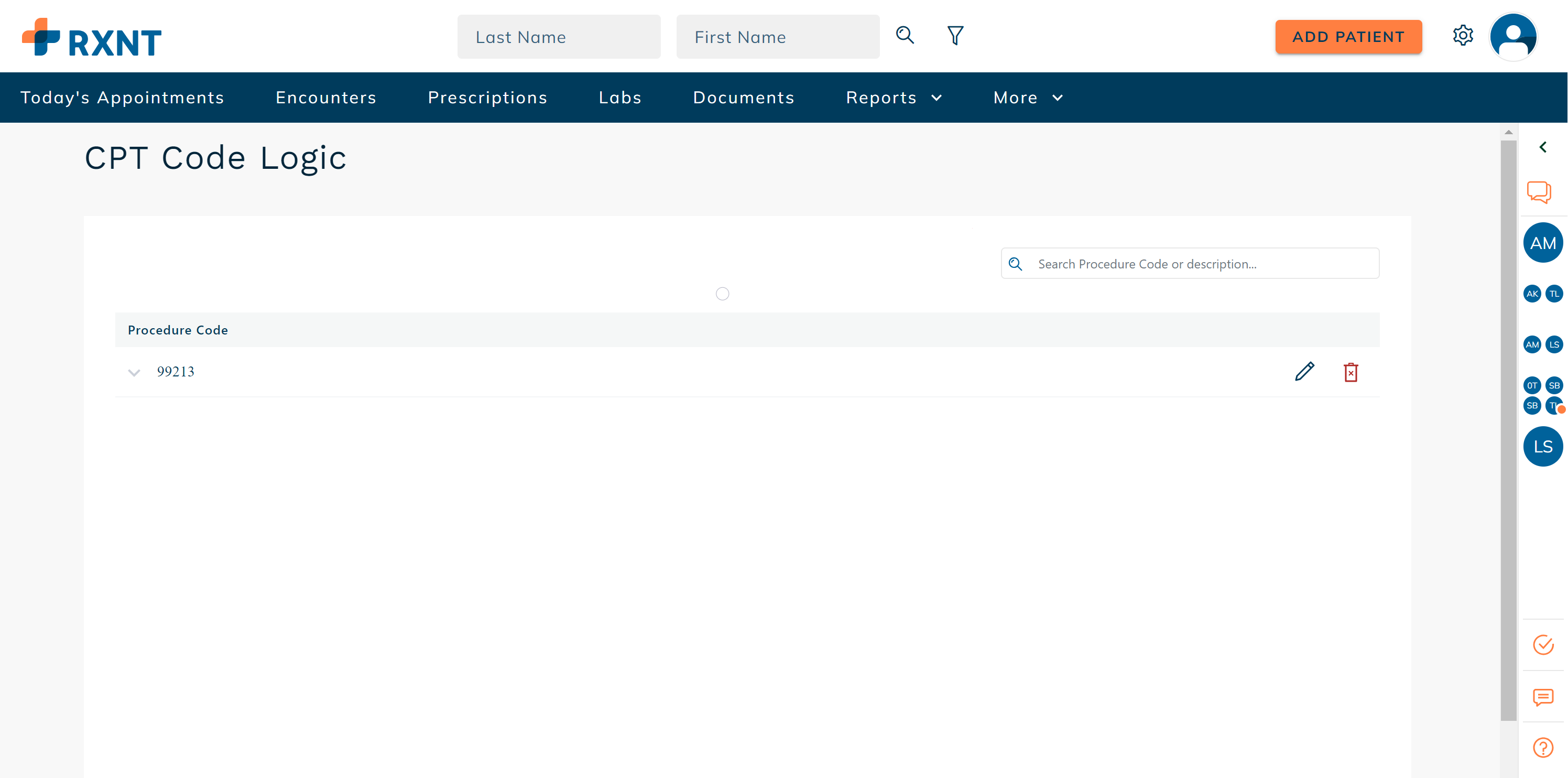Open the help question mark icon
Viewport: 1568px width, 778px height.
pos(1542,747)
